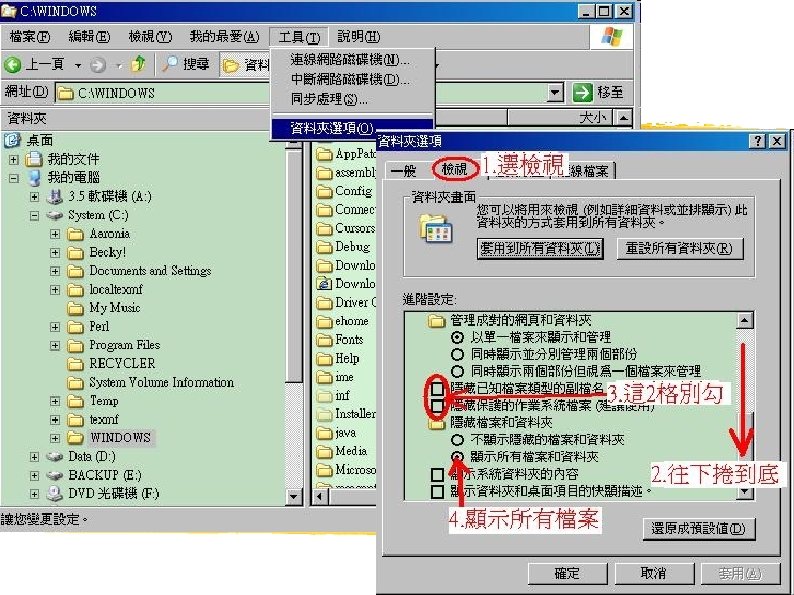Select 不顯示隱藏的檔案和資料夾 radio button
Screen dimensions: 794x595
(x=457, y=440)
